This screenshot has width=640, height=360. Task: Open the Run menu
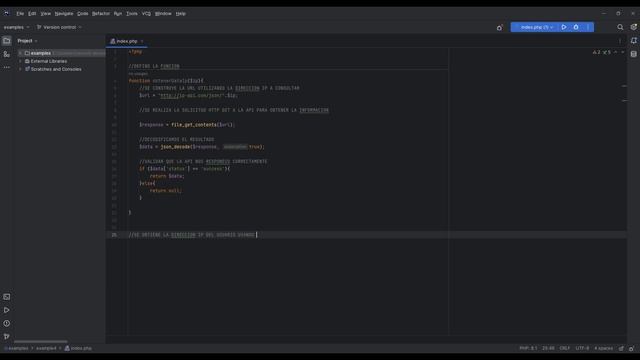pos(118,13)
